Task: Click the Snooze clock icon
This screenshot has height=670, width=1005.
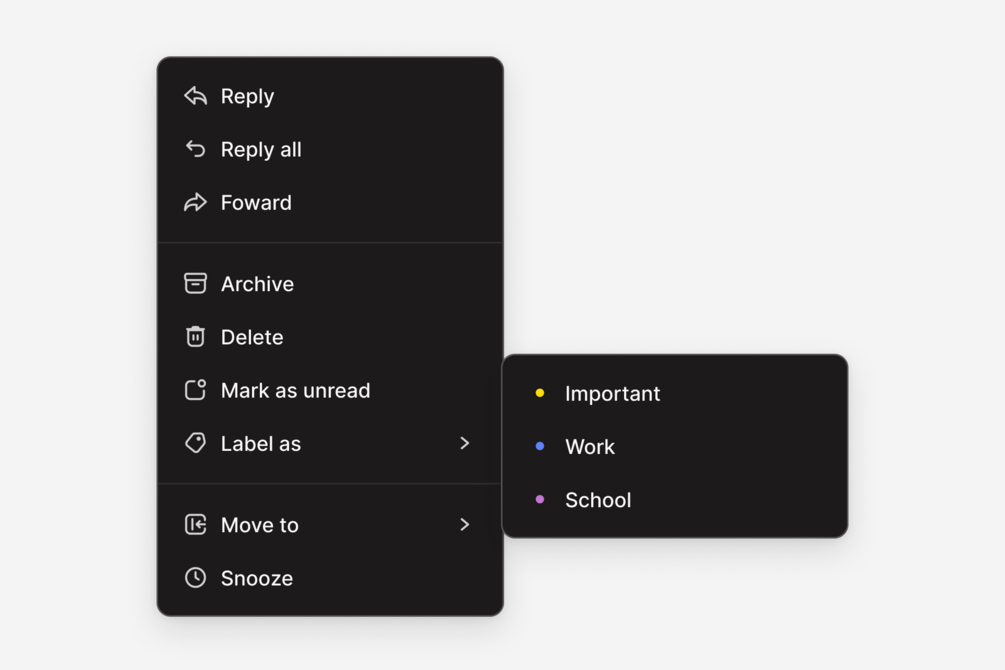Action: coord(195,578)
